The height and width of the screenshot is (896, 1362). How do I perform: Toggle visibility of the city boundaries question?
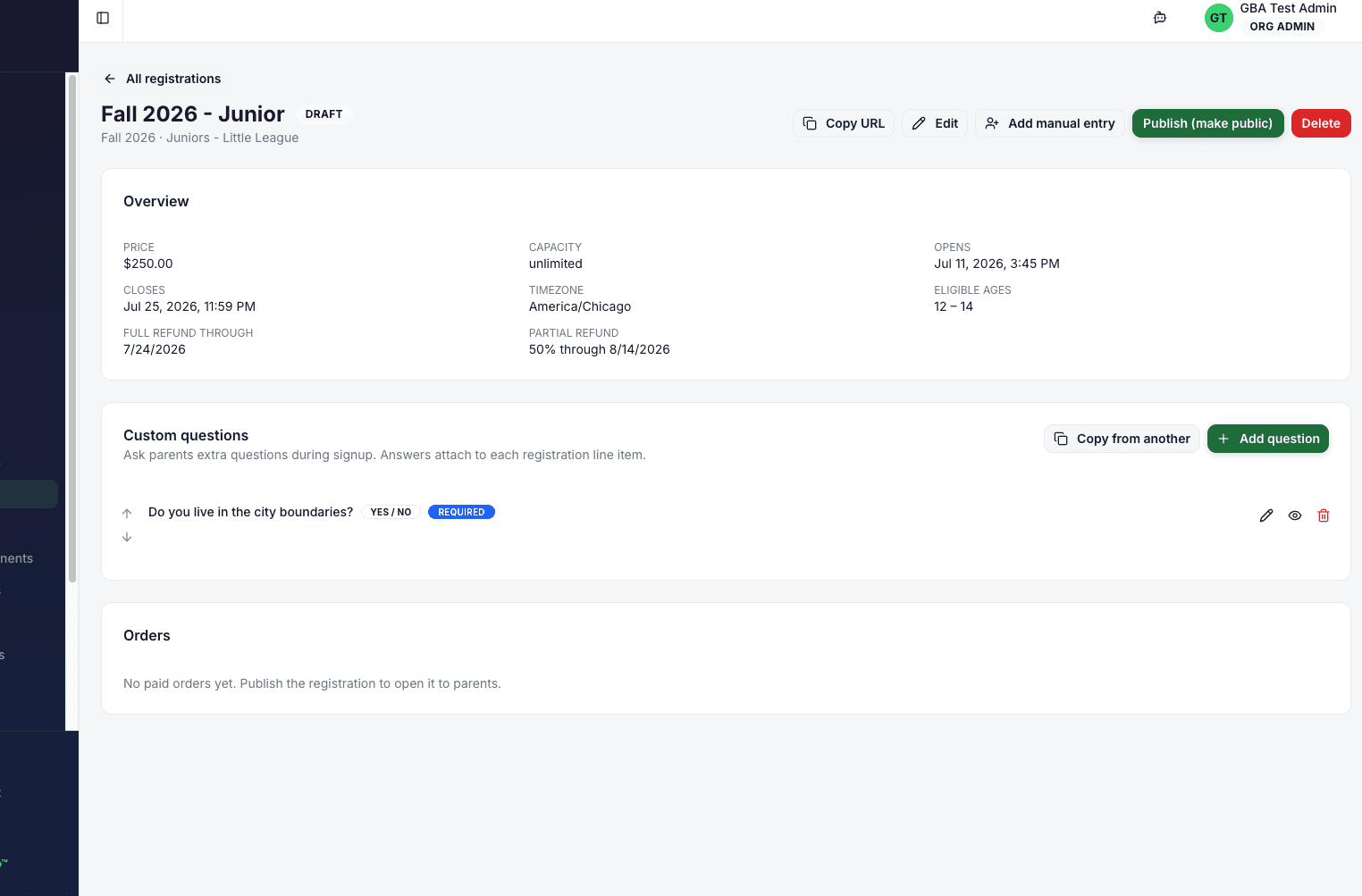click(1295, 515)
